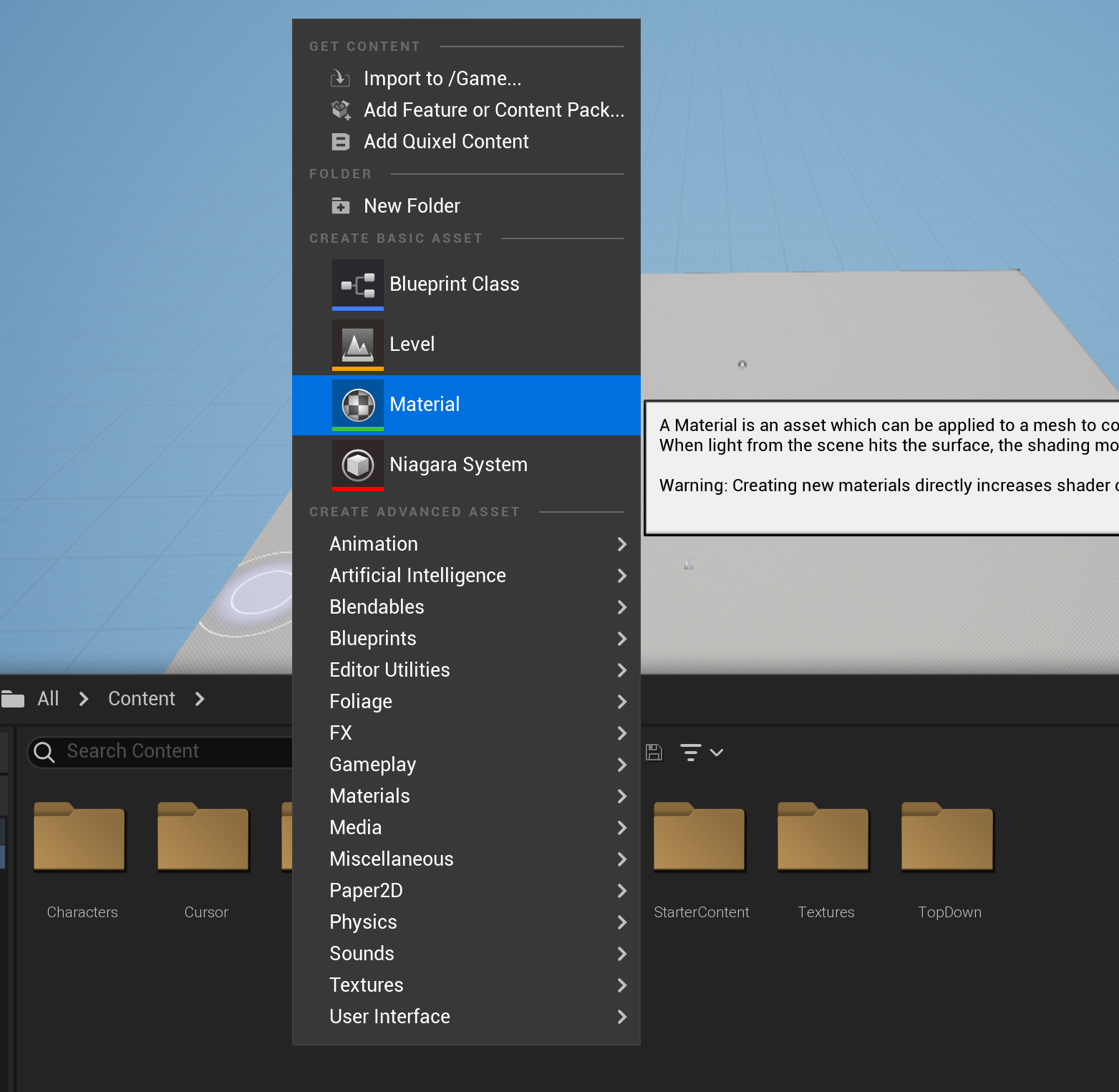Expand the Gameplay submenu arrow
Image resolution: width=1119 pixels, height=1092 pixels.
click(x=621, y=765)
